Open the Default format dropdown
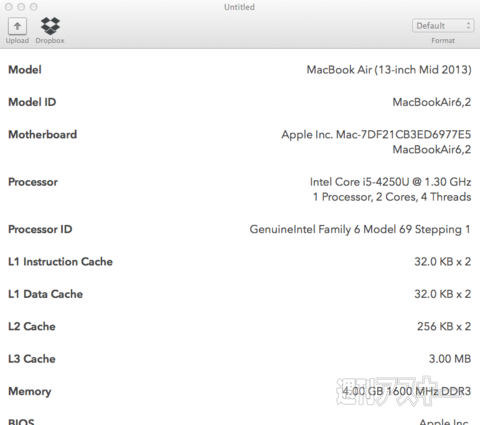This screenshot has width=480, height=425. click(443, 26)
